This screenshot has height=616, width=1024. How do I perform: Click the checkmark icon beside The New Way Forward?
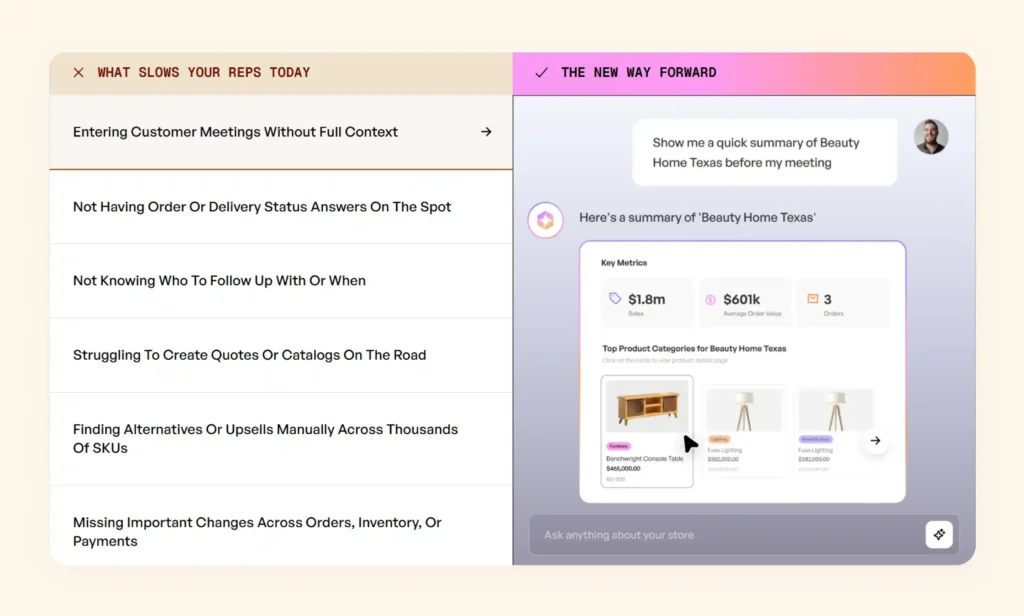pos(541,73)
